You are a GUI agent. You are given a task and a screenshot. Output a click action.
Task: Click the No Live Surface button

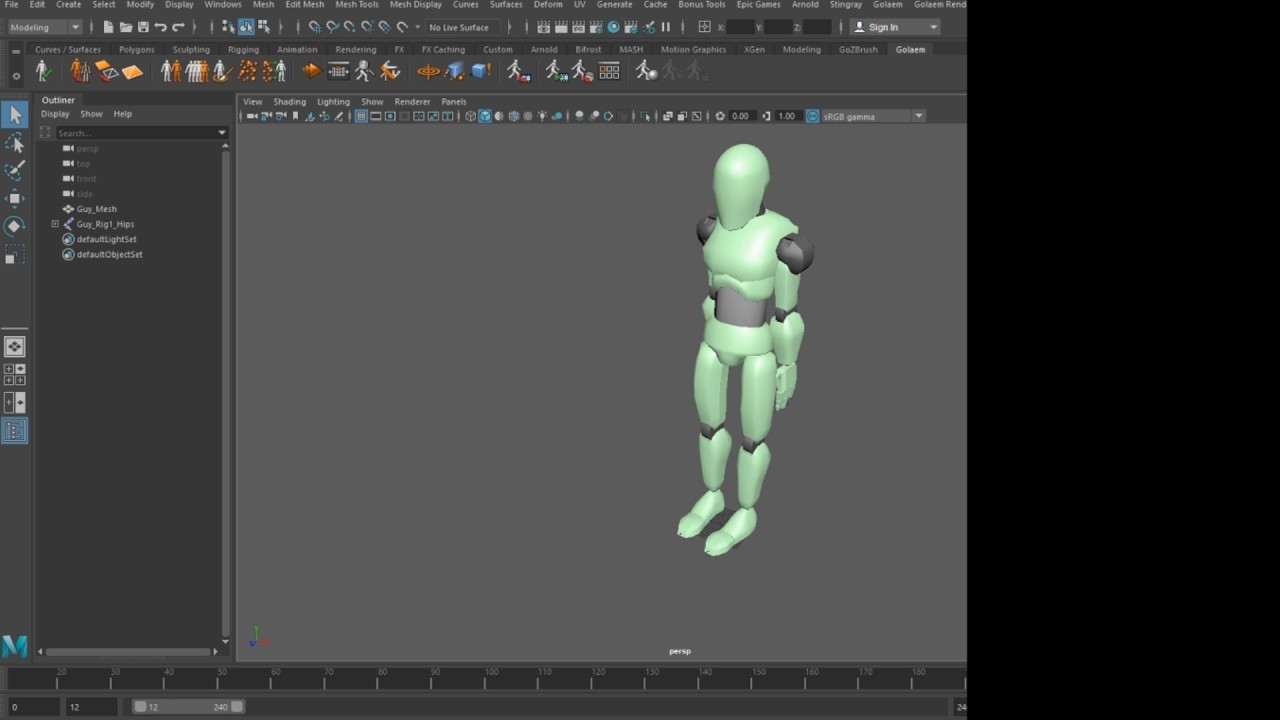pyautogui.click(x=458, y=27)
